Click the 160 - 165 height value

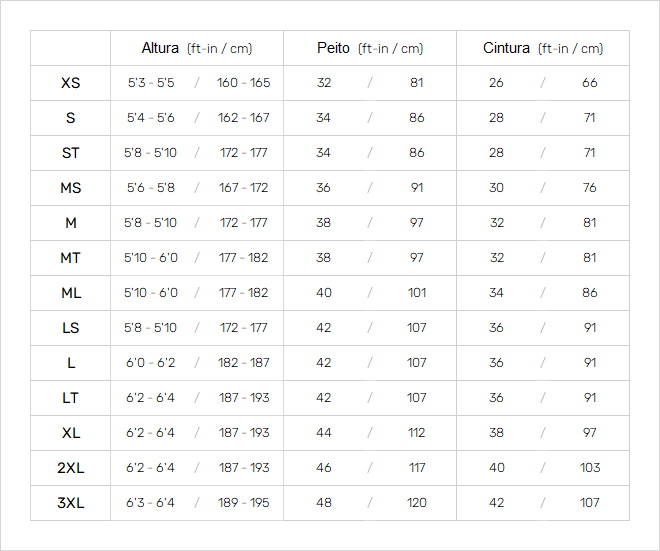tap(243, 83)
